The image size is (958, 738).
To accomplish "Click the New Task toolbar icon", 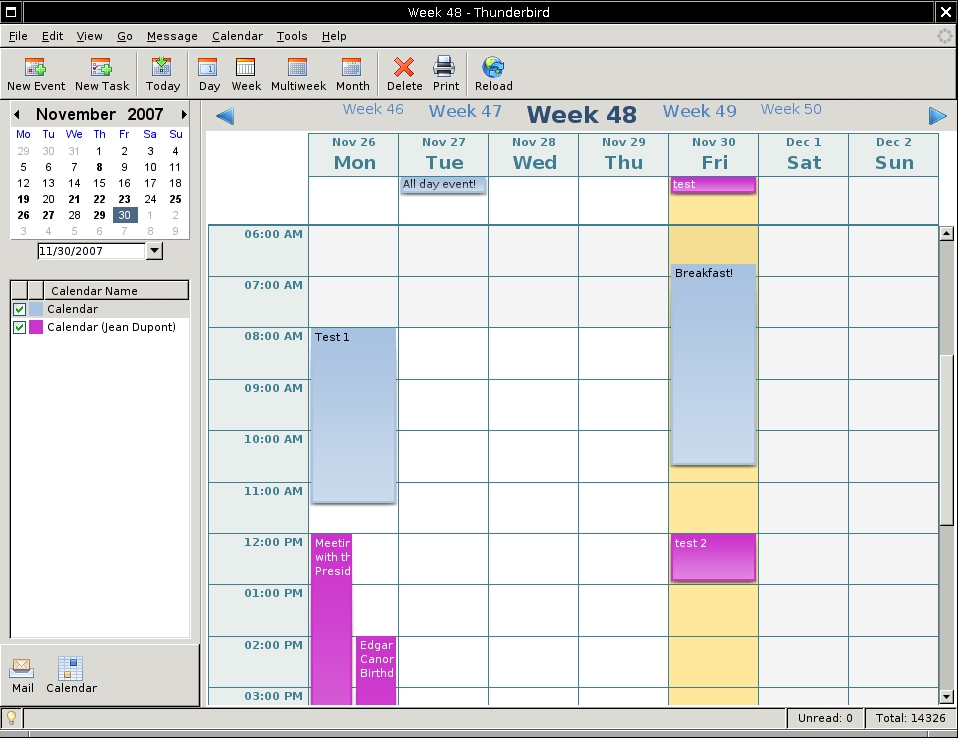I will pos(102,74).
